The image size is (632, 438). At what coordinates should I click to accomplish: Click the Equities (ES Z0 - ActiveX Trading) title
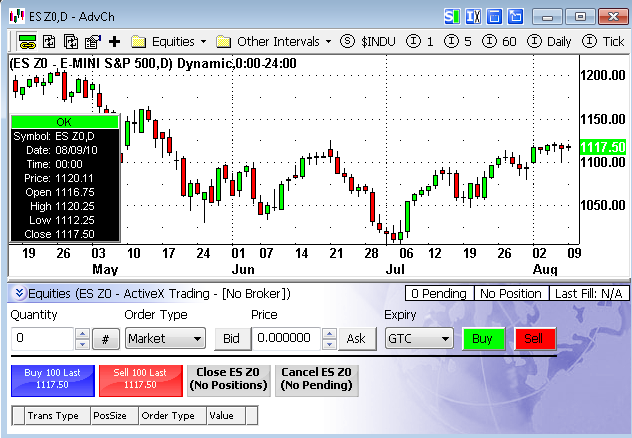(x=159, y=293)
